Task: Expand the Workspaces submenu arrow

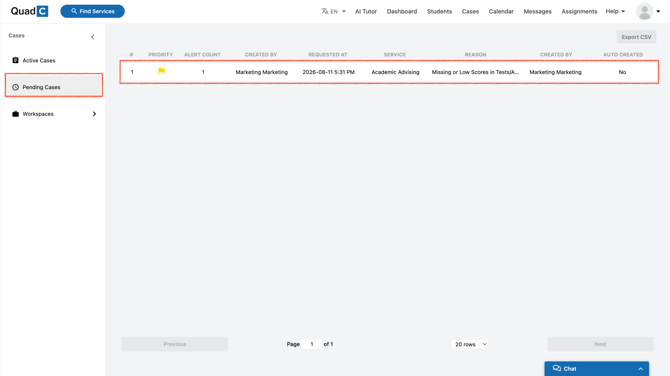Action: (x=94, y=114)
